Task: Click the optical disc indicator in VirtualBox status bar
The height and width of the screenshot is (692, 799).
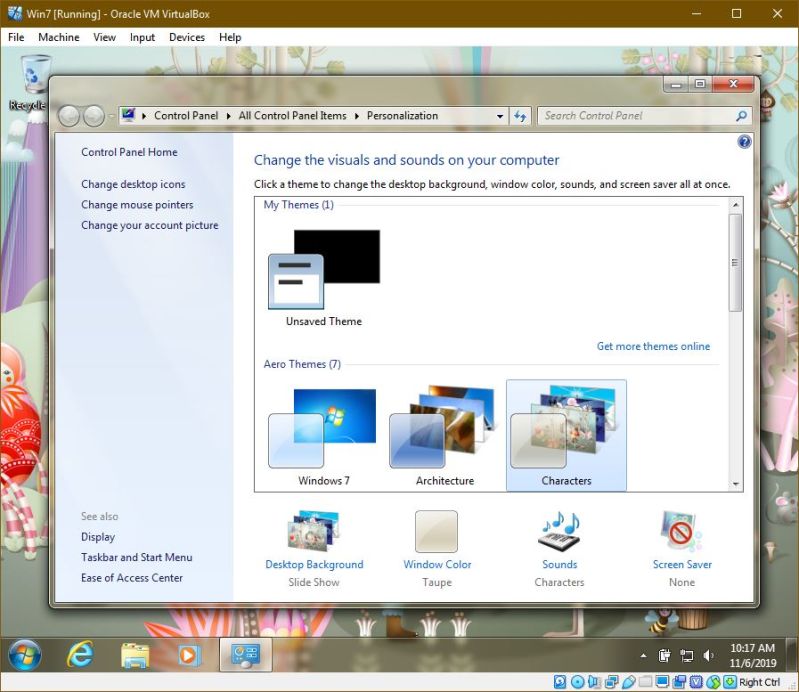Action: click(577, 681)
